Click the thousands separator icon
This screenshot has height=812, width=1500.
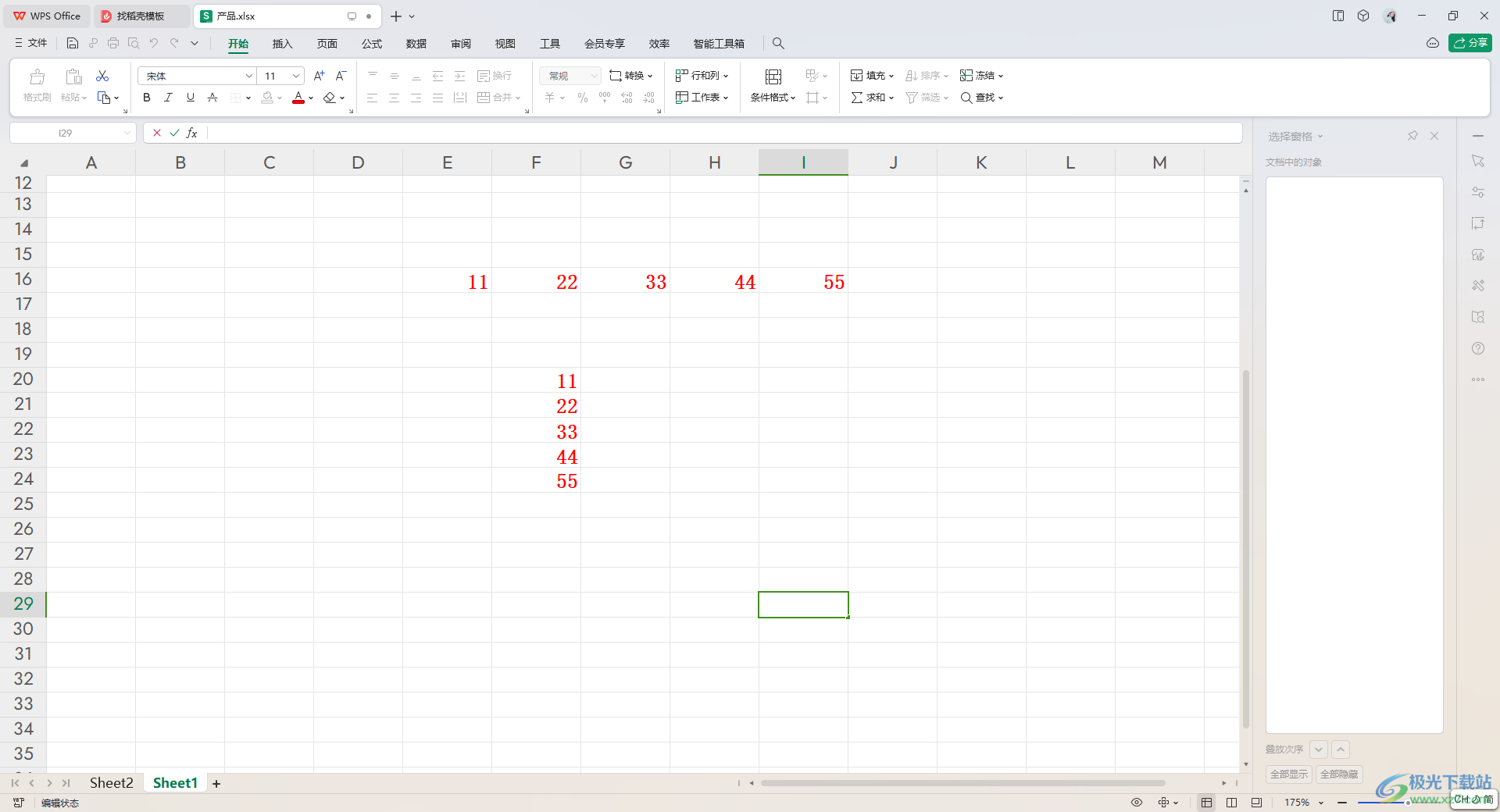605,98
